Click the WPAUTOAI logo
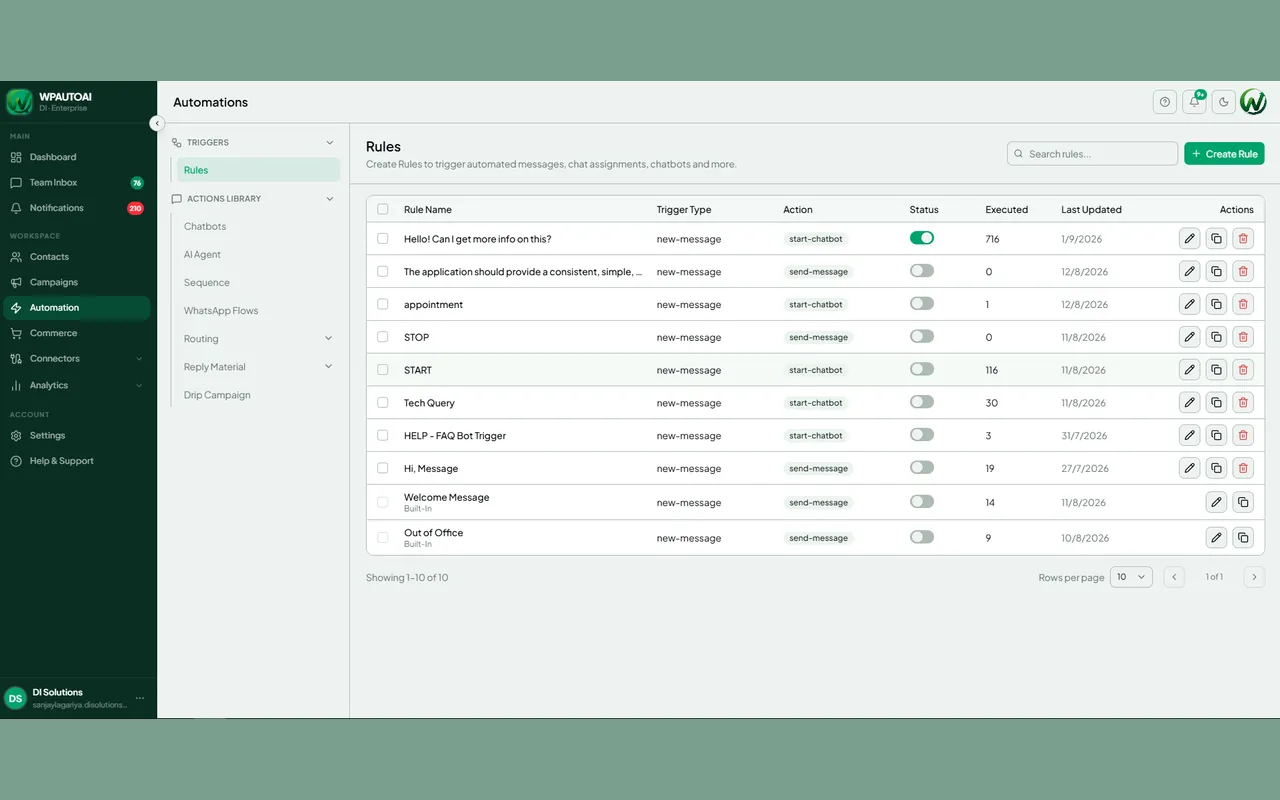The height and width of the screenshot is (800, 1280). [20, 102]
